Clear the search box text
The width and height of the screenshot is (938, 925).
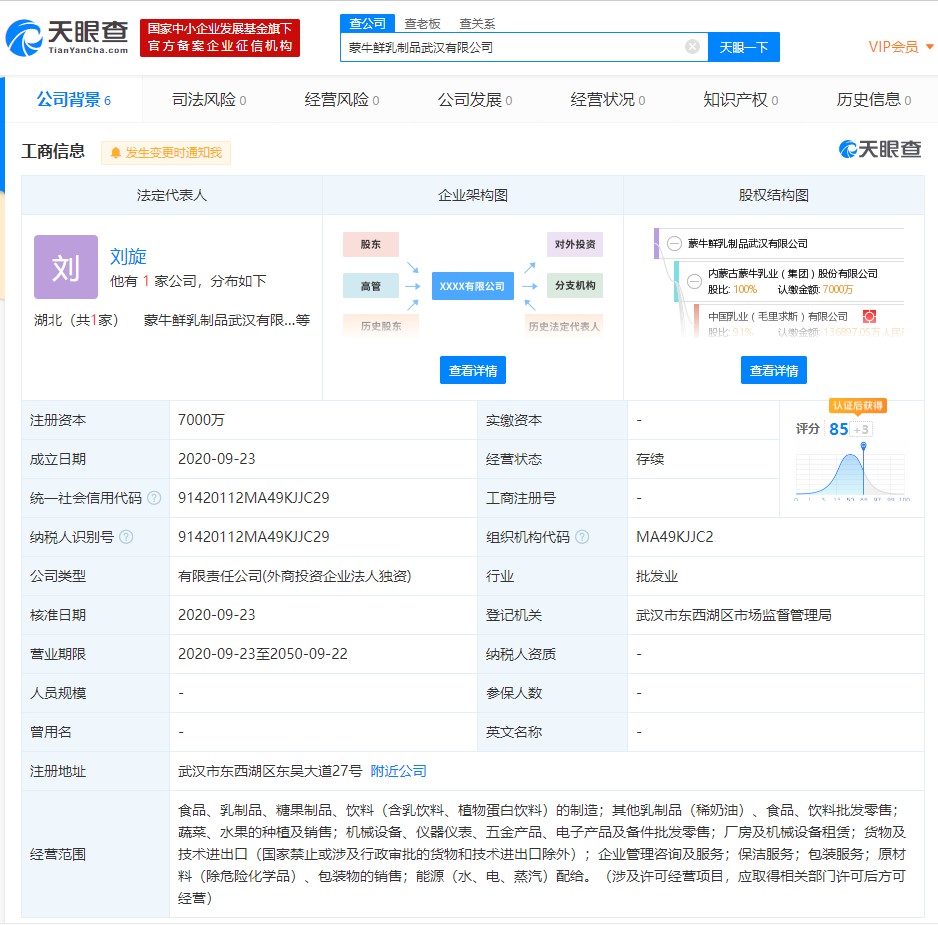click(x=692, y=47)
